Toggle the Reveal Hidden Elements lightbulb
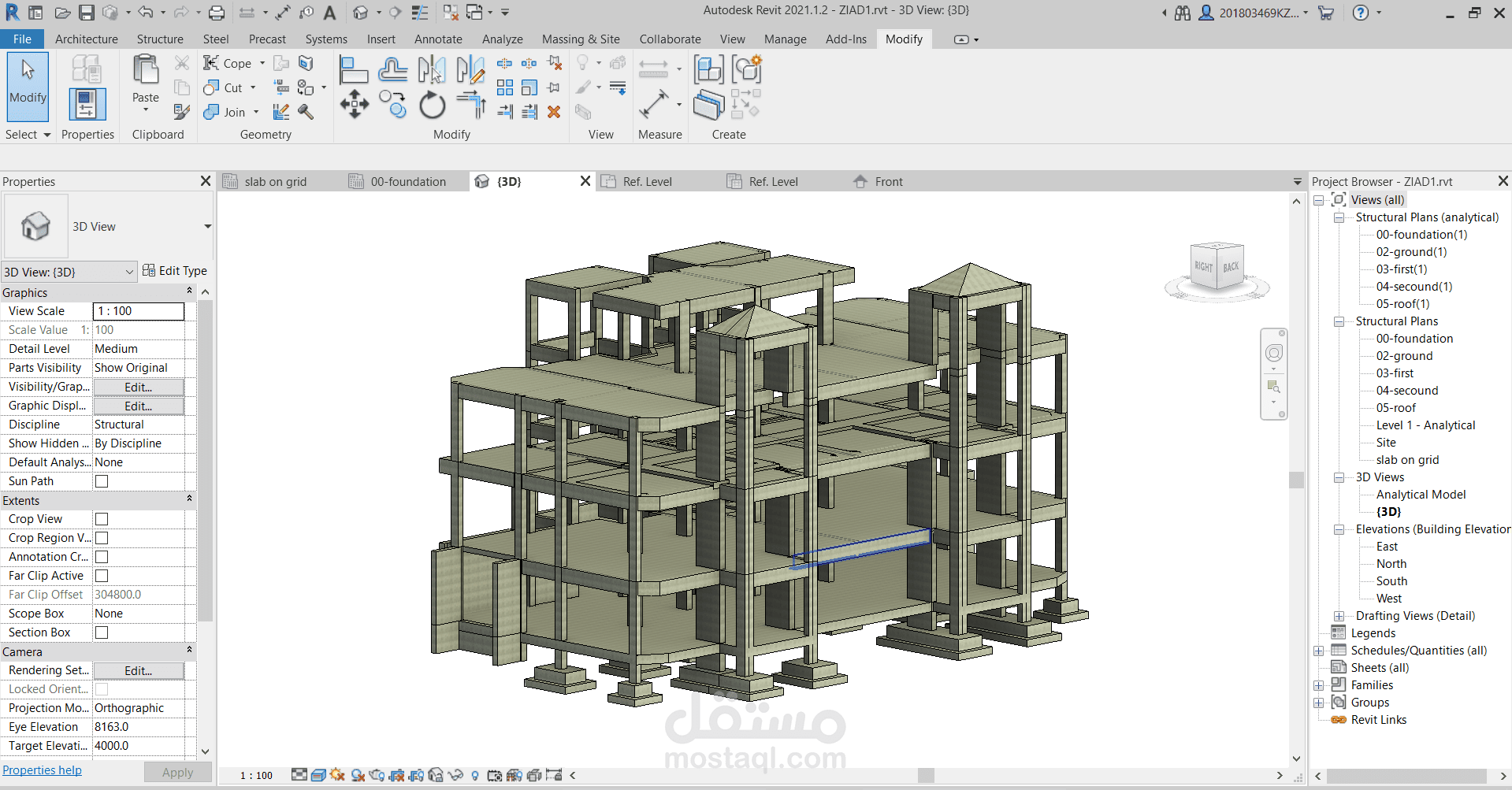This screenshot has height=790, width=1512. (474, 775)
